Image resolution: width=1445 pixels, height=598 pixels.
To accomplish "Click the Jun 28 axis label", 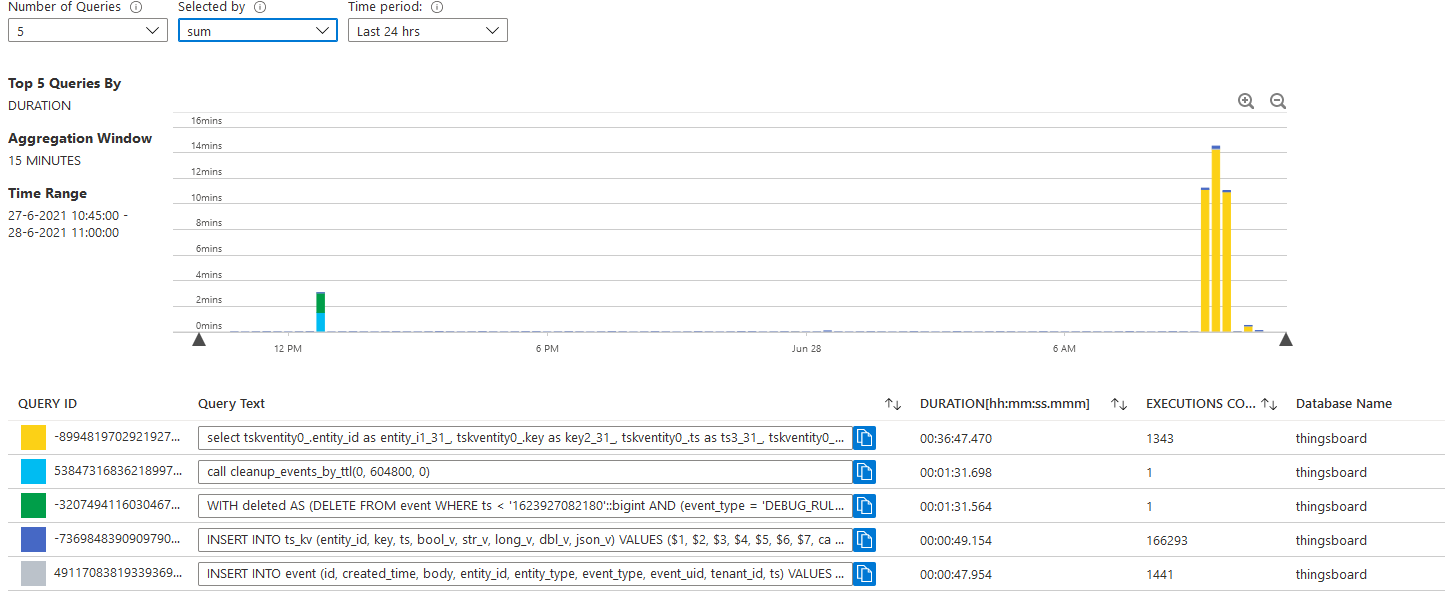I will coord(806,348).
